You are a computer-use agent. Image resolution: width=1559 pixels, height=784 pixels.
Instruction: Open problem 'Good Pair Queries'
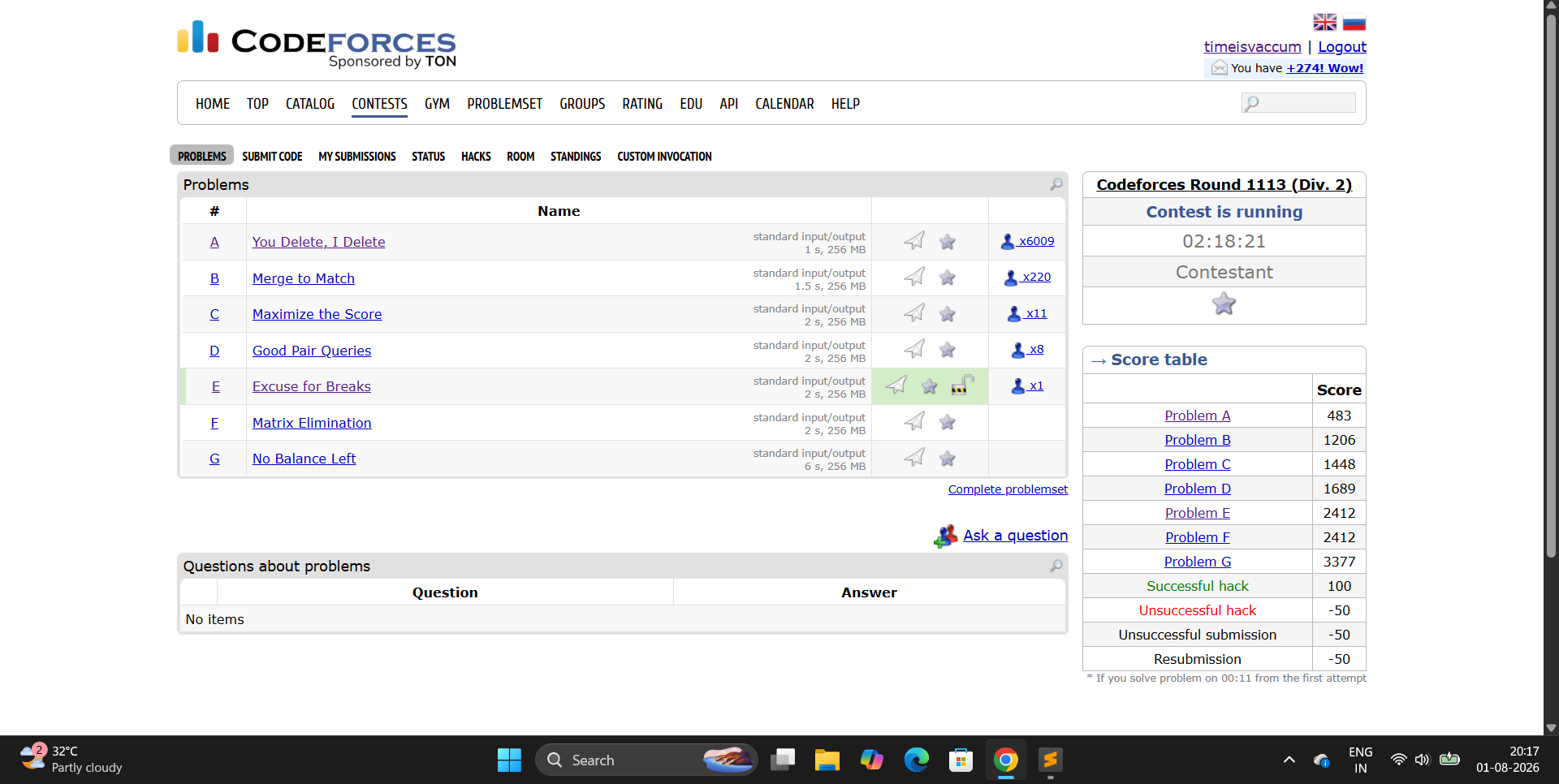pos(312,351)
